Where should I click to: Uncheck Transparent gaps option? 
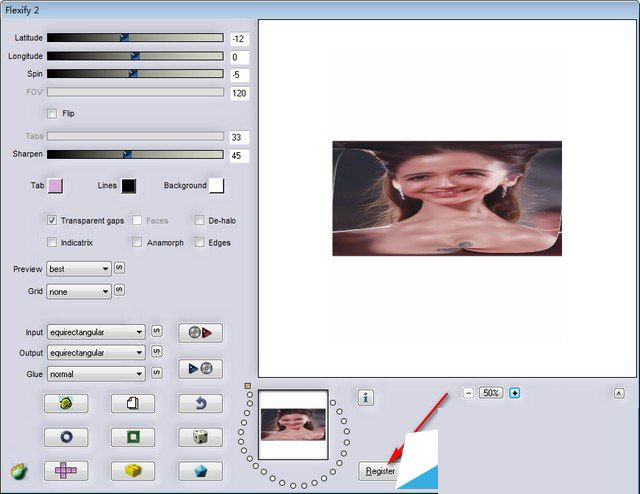pyautogui.click(x=52, y=220)
